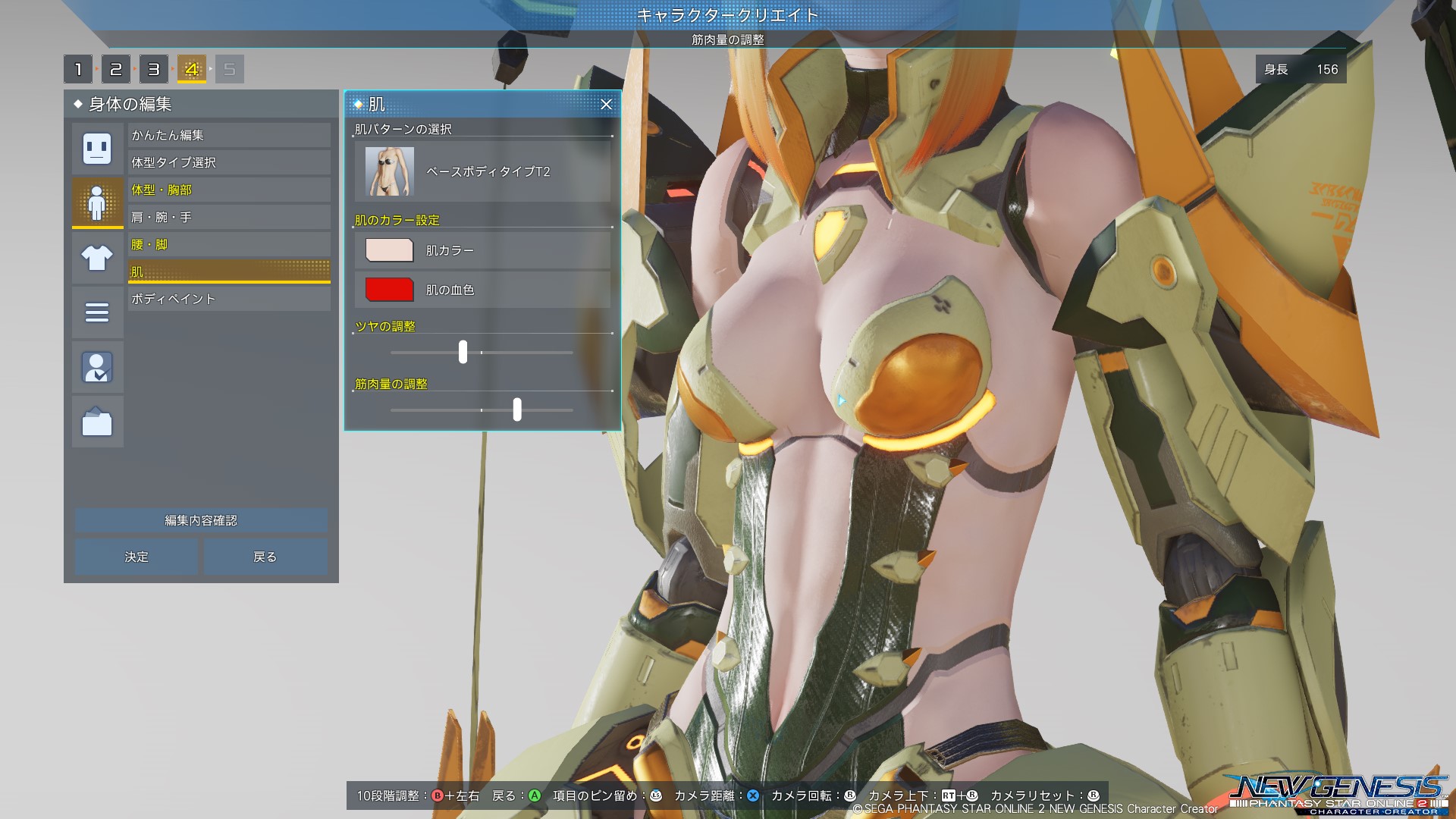Go to creation step 2 tab
Image resolution: width=1456 pixels, height=819 pixels.
pyautogui.click(x=116, y=70)
